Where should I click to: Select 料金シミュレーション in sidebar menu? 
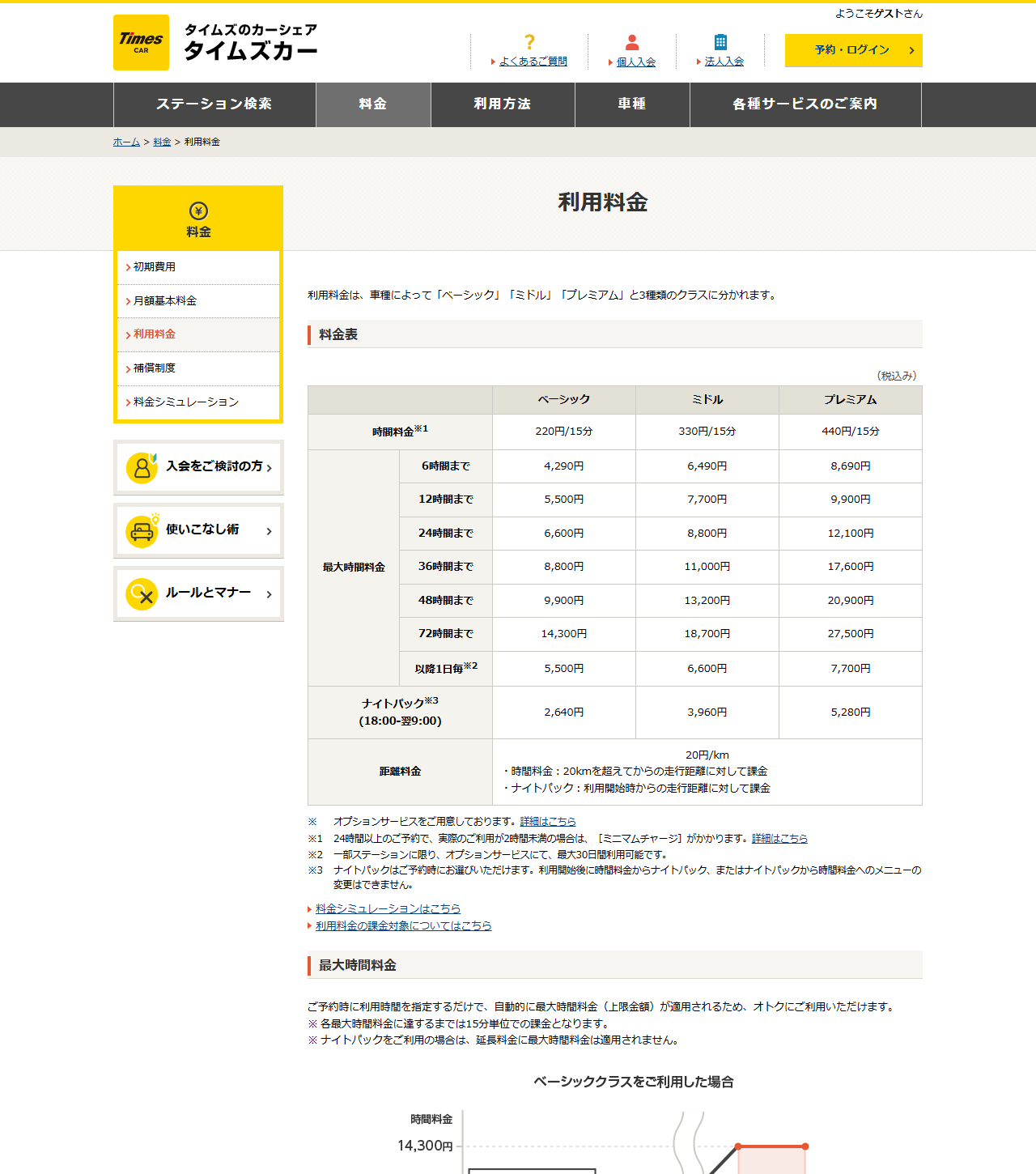click(198, 402)
